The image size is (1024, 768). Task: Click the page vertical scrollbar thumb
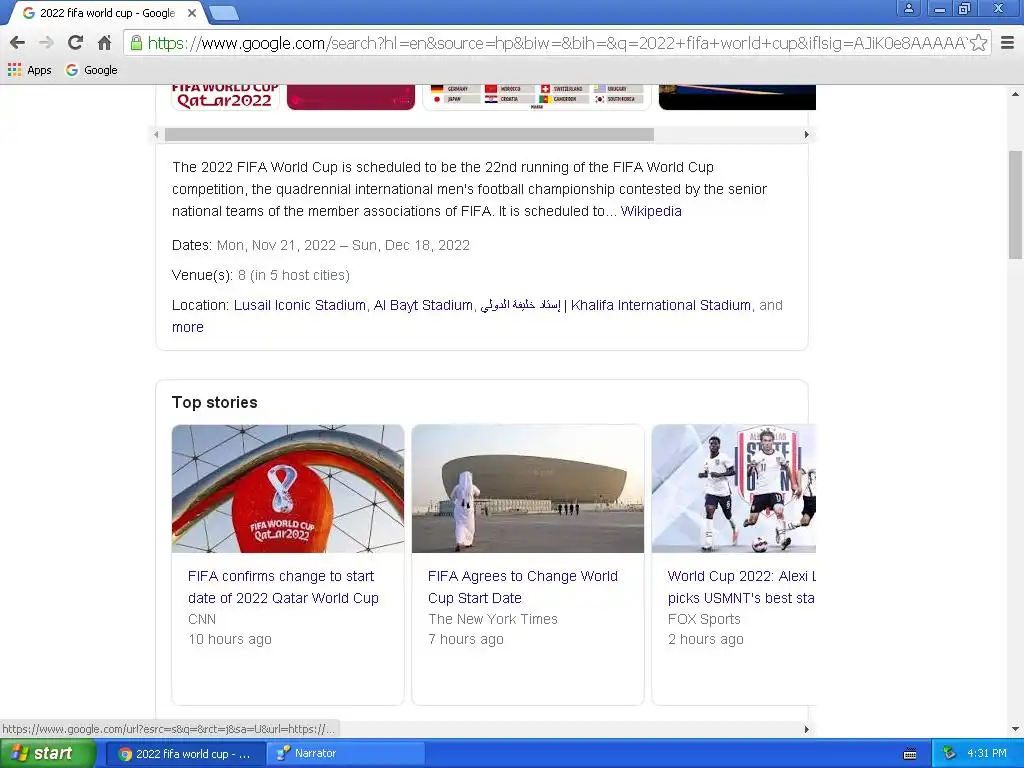tap(1016, 204)
